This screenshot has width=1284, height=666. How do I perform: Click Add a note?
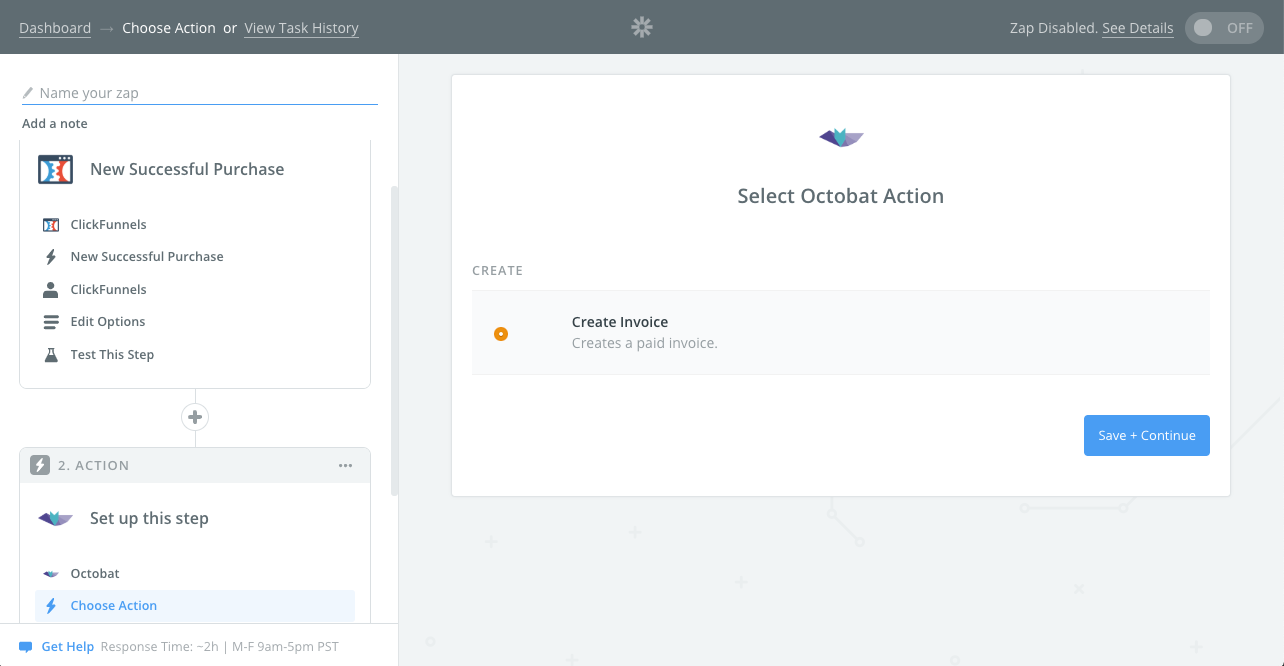pyautogui.click(x=55, y=124)
